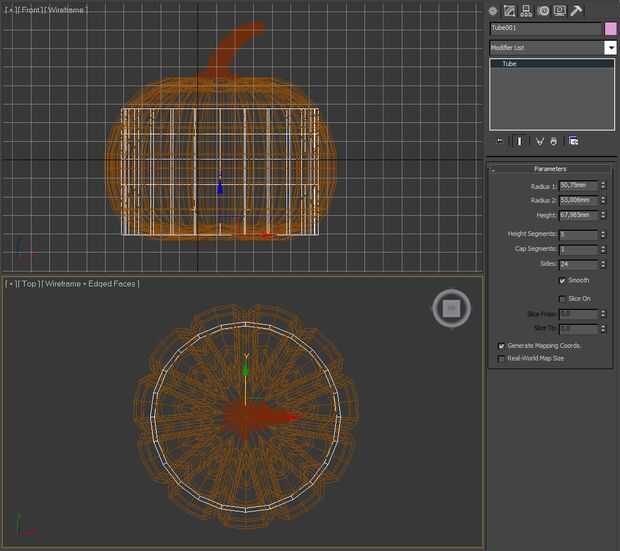Open the Hierarchy panel tab
Image resolution: width=620 pixels, height=551 pixels.
pyautogui.click(x=527, y=10)
